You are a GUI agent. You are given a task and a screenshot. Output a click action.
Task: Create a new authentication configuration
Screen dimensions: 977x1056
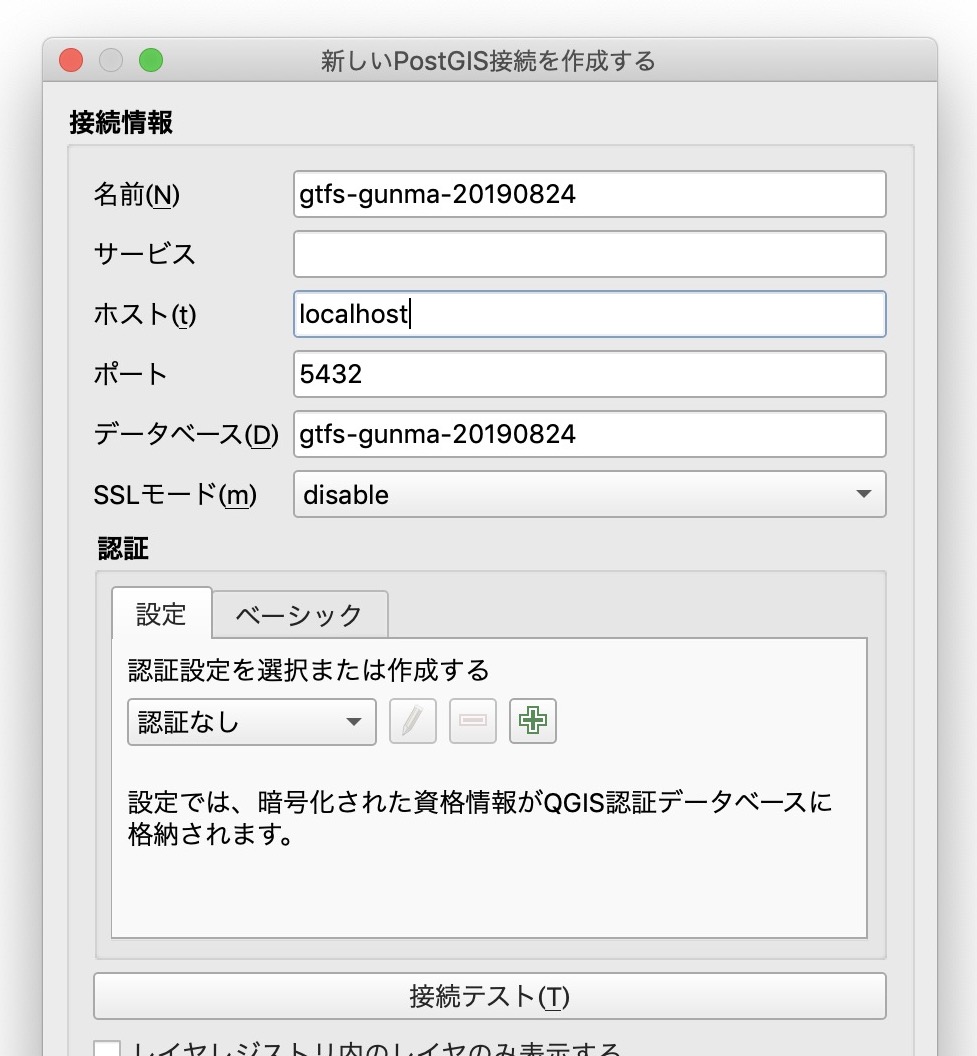pos(533,721)
